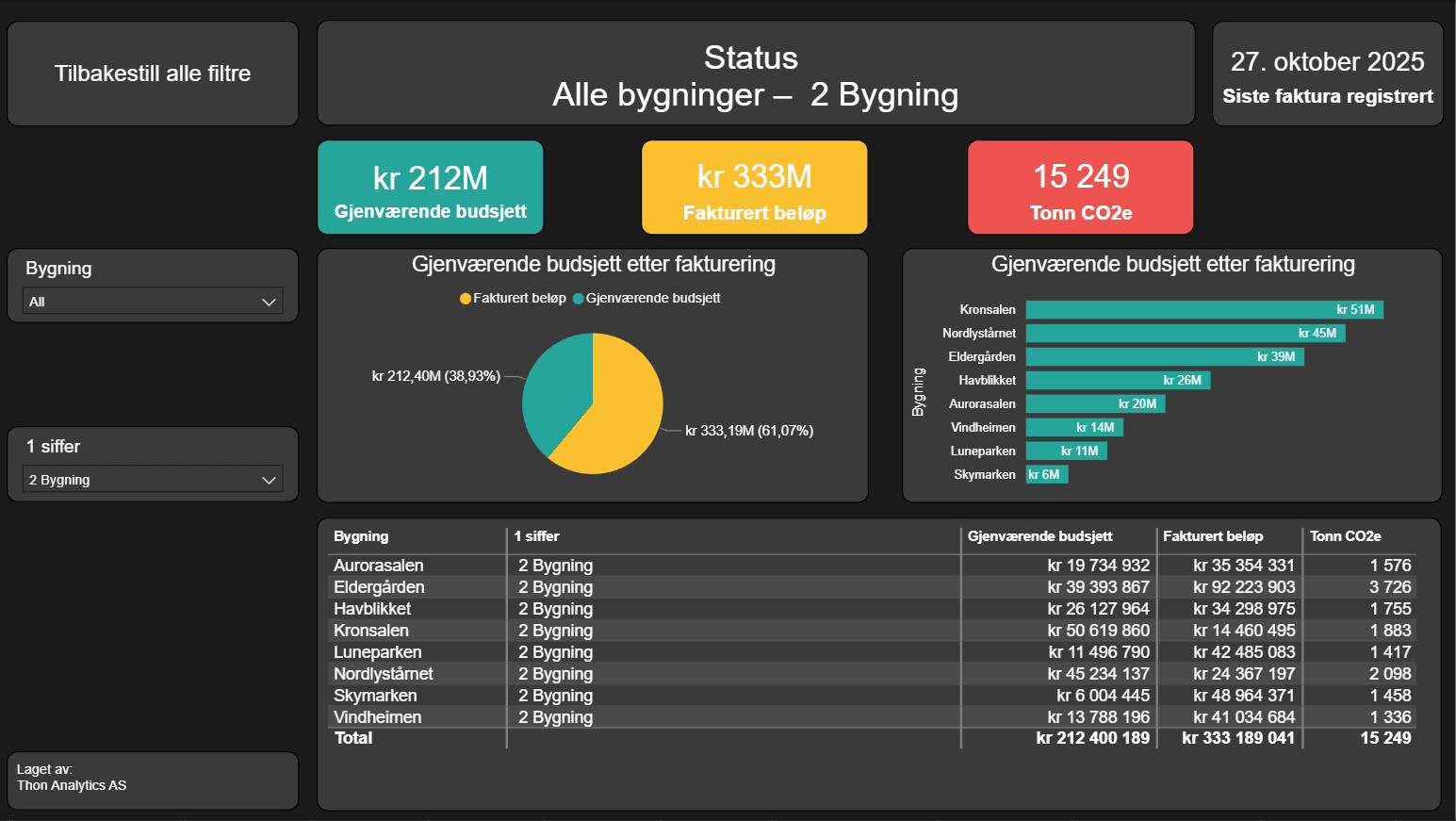This screenshot has height=821, width=1456.
Task: Click the teal pie slice for remaining budget
Action: 556,386
